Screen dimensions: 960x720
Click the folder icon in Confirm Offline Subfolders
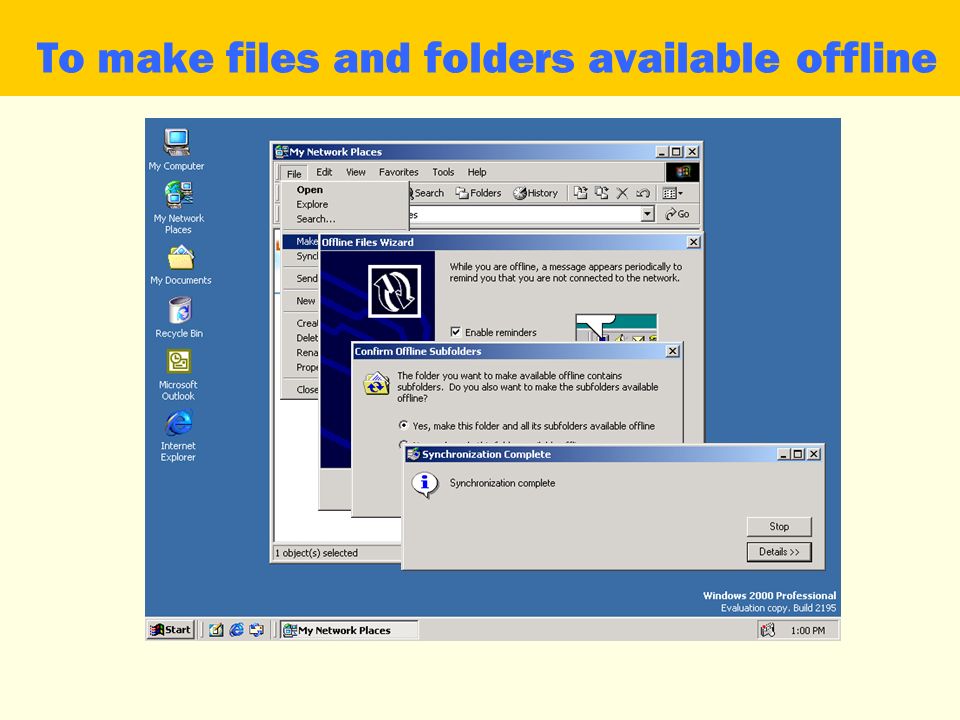click(376, 384)
